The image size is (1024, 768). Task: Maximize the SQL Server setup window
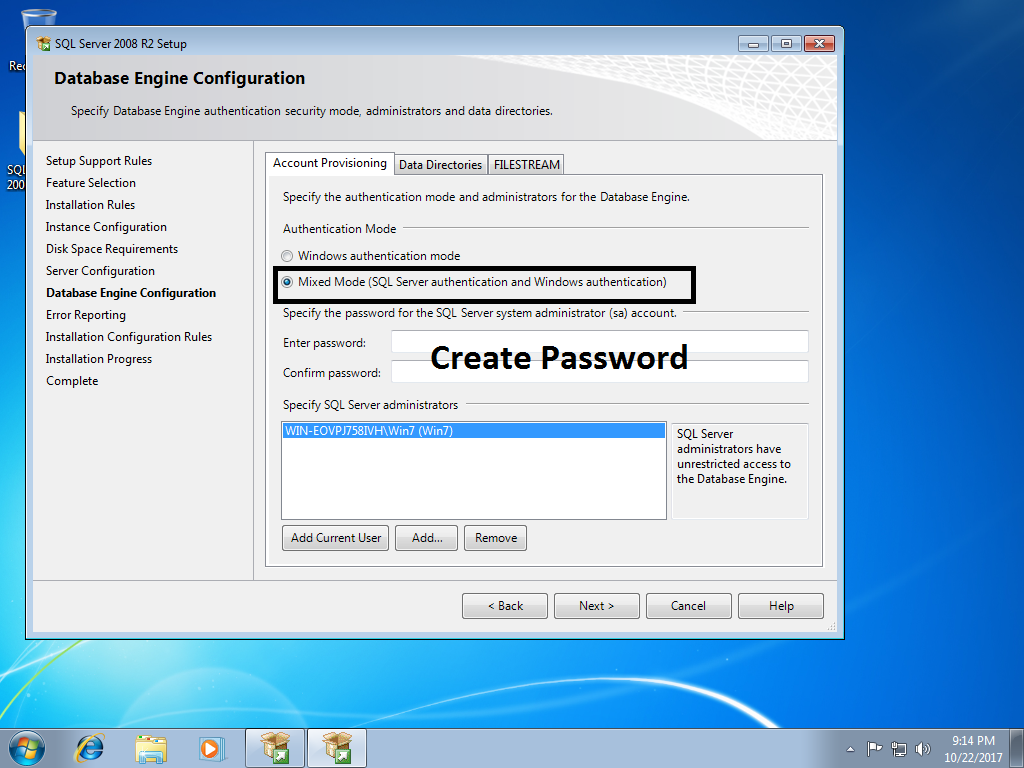[x=786, y=44]
